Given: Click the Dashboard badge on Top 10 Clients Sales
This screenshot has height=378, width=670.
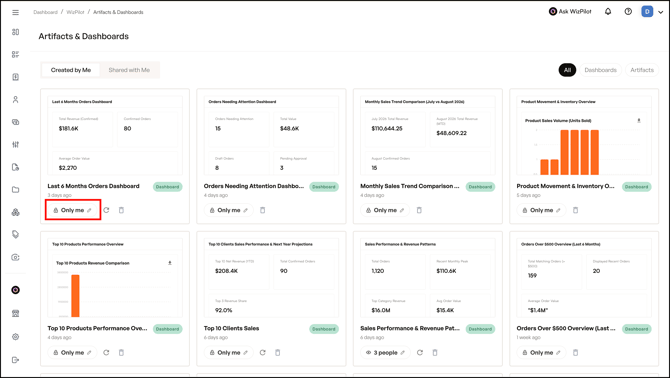Looking at the screenshot, I should click(x=323, y=329).
